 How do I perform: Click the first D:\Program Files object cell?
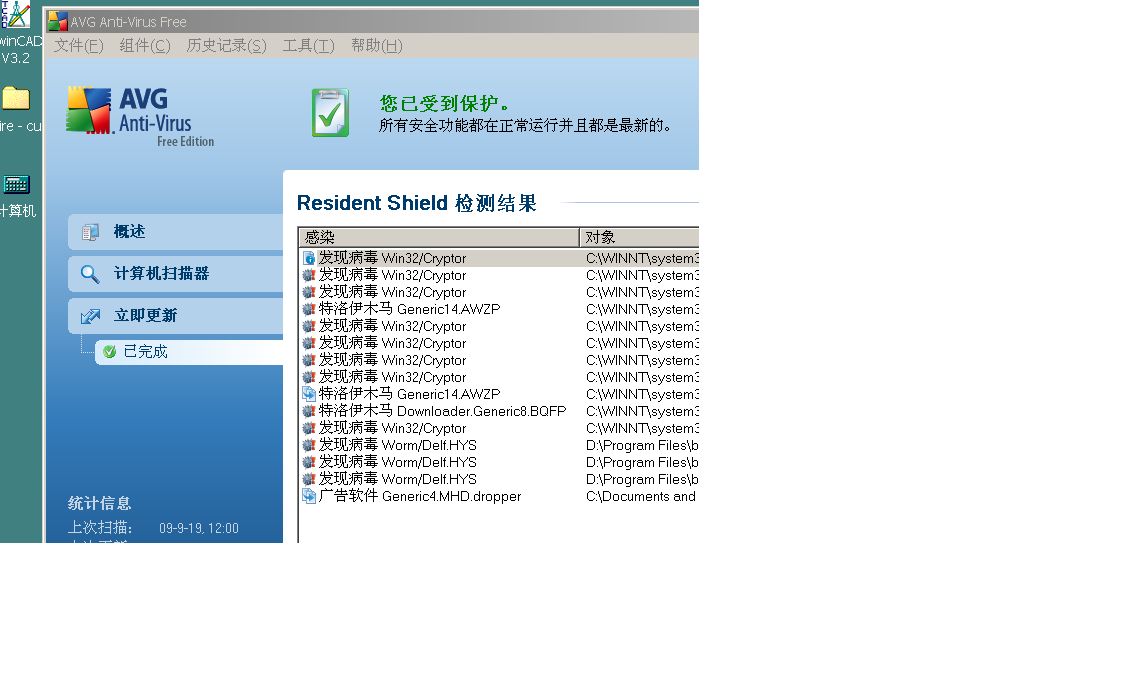(642, 445)
